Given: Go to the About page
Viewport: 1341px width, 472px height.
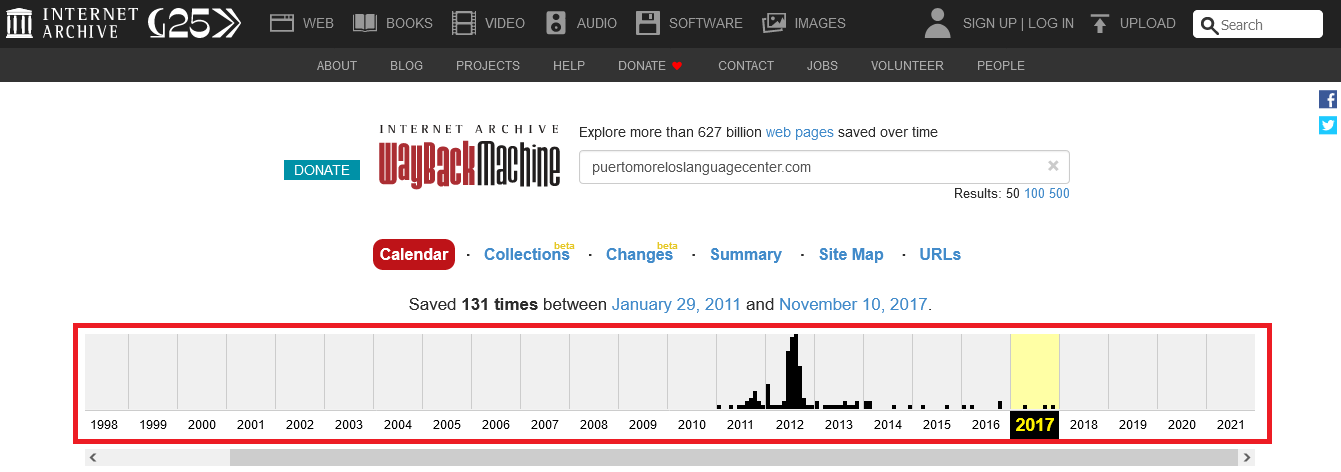Looking at the screenshot, I should 337,66.
